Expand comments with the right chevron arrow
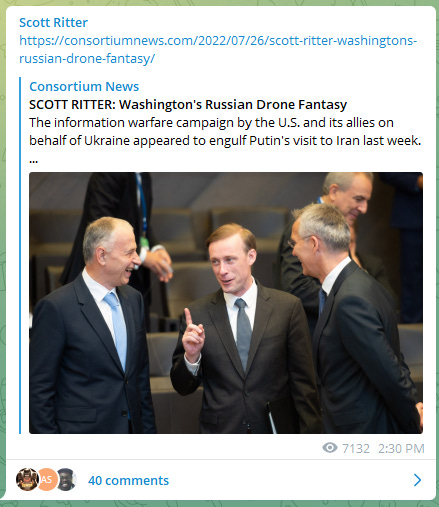The width and height of the screenshot is (439, 507). pos(417,480)
